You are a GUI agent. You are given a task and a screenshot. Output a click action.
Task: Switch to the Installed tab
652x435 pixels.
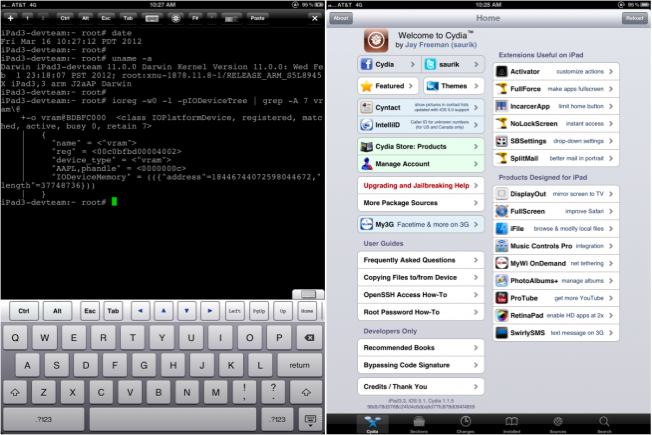[x=512, y=424]
